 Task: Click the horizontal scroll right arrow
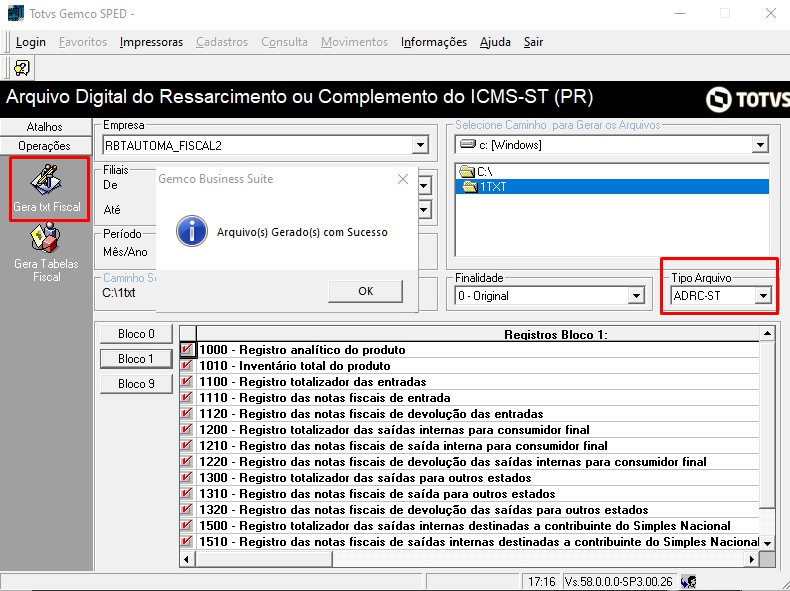pos(752,559)
